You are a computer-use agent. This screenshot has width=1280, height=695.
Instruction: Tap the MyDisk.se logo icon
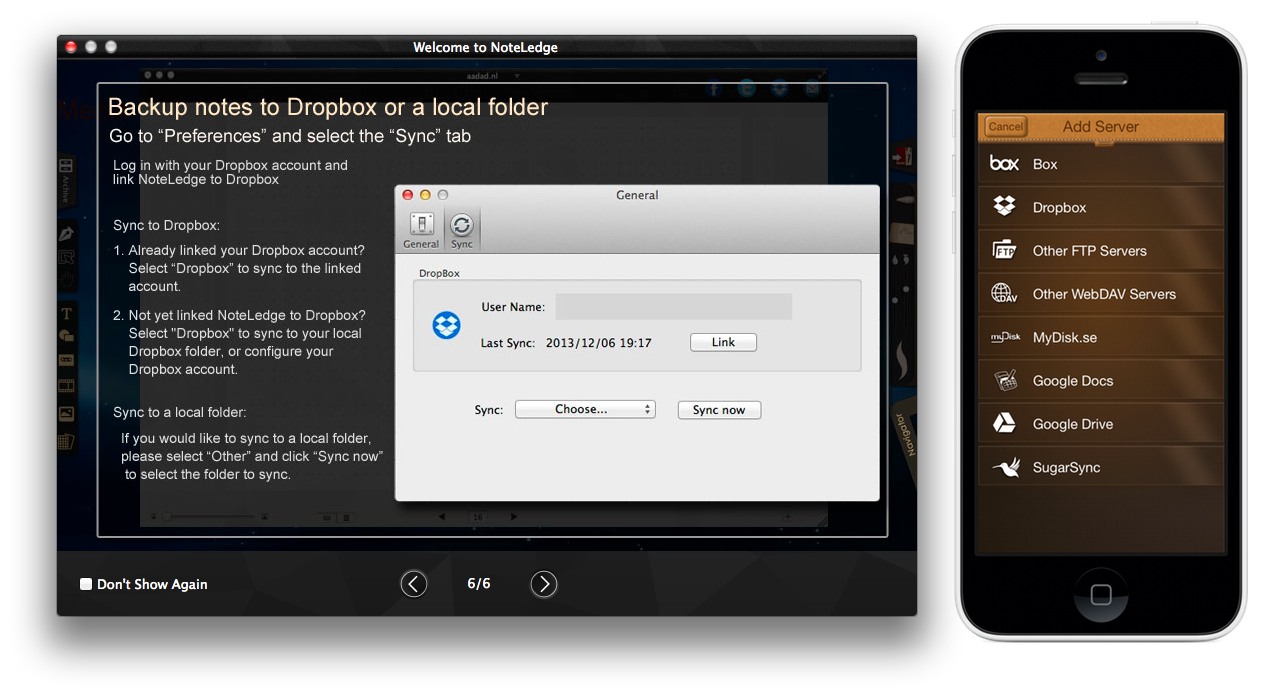point(1005,337)
